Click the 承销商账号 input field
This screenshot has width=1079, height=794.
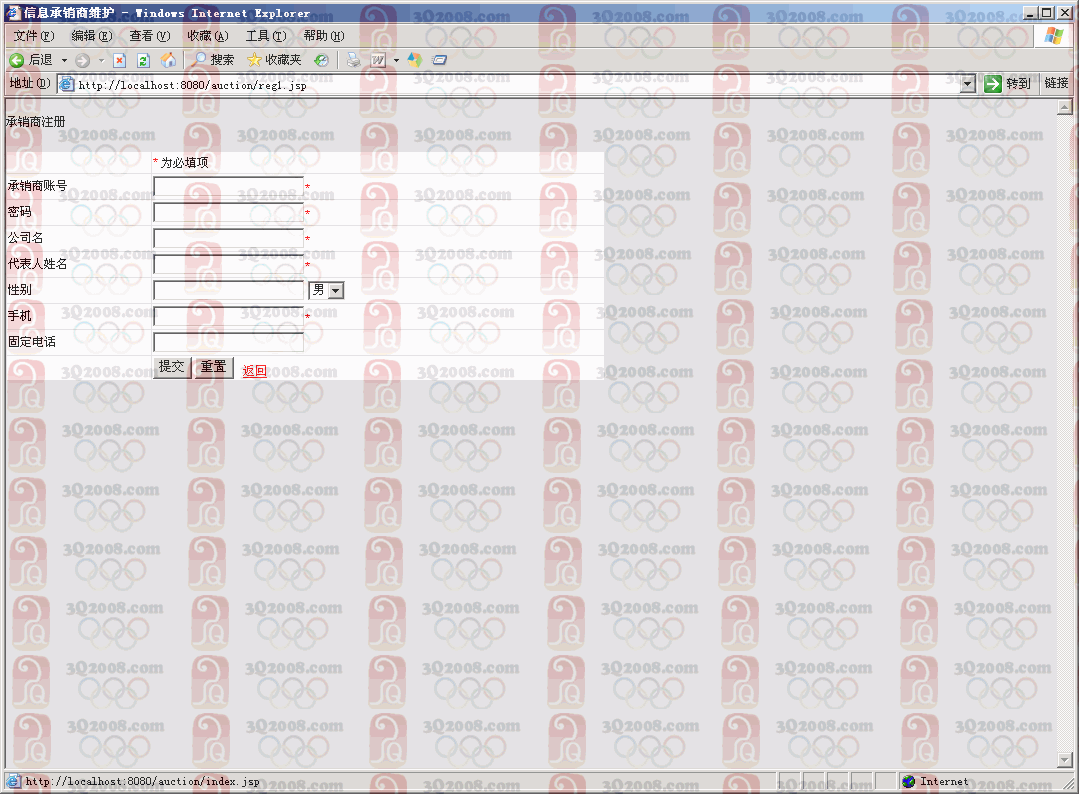(x=228, y=186)
